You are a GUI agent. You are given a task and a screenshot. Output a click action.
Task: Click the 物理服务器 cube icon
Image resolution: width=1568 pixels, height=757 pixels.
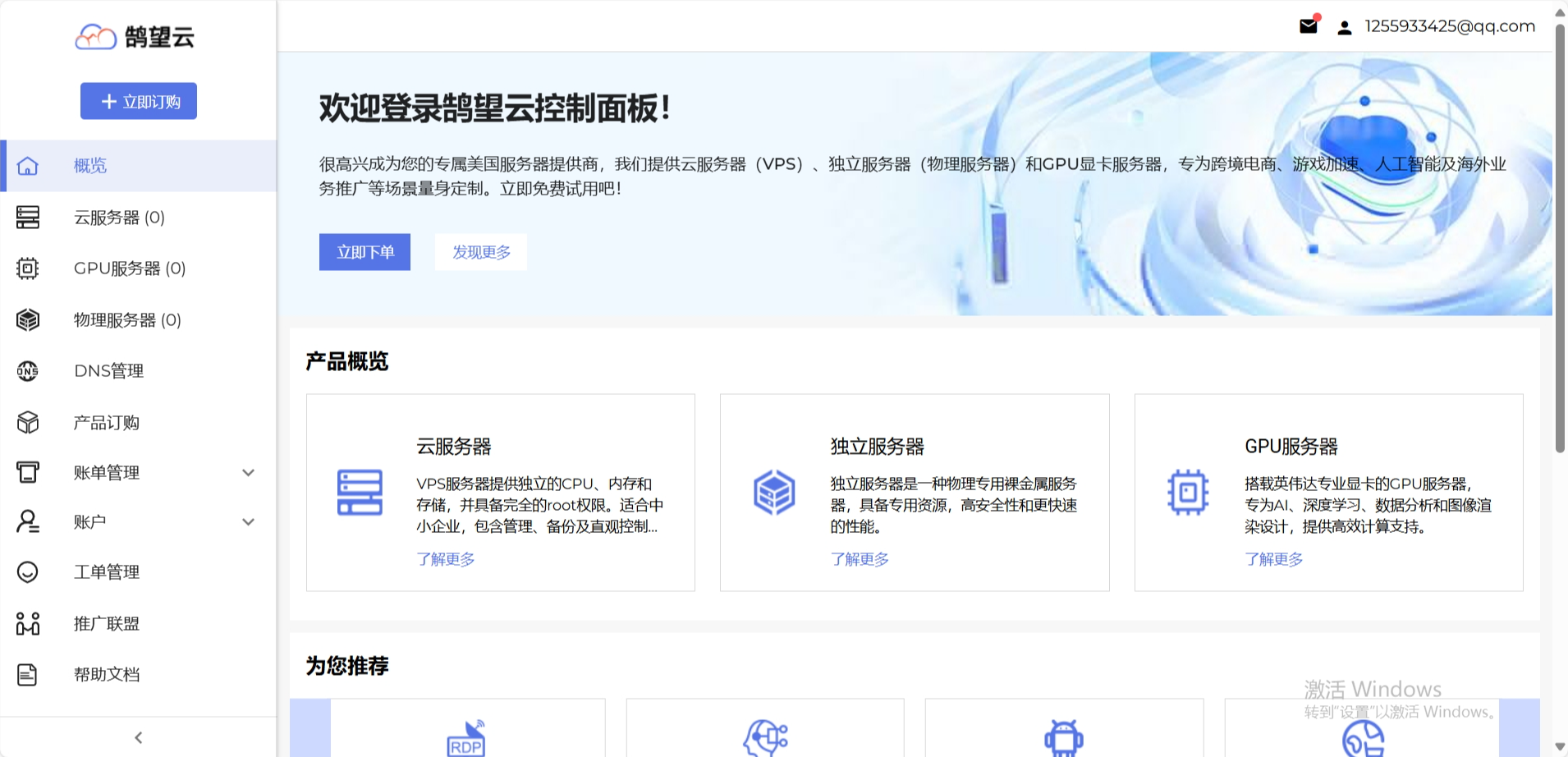pyautogui.click(x=28, y=320)
